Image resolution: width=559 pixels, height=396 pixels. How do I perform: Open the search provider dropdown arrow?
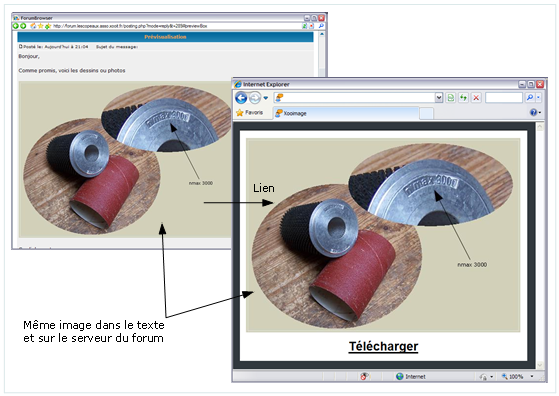(x=538, y=97)
